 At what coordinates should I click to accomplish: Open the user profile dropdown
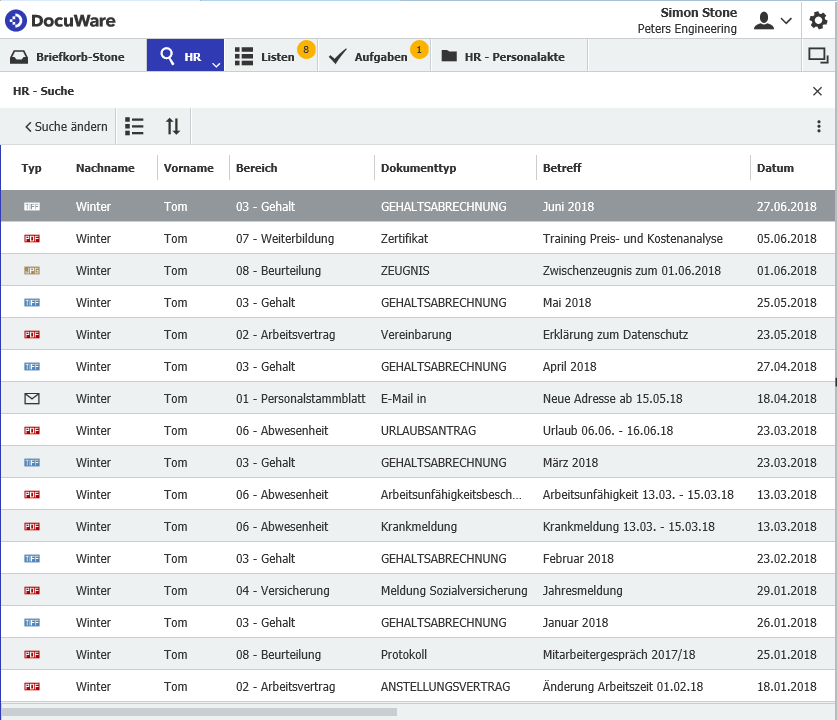[772, 20]
